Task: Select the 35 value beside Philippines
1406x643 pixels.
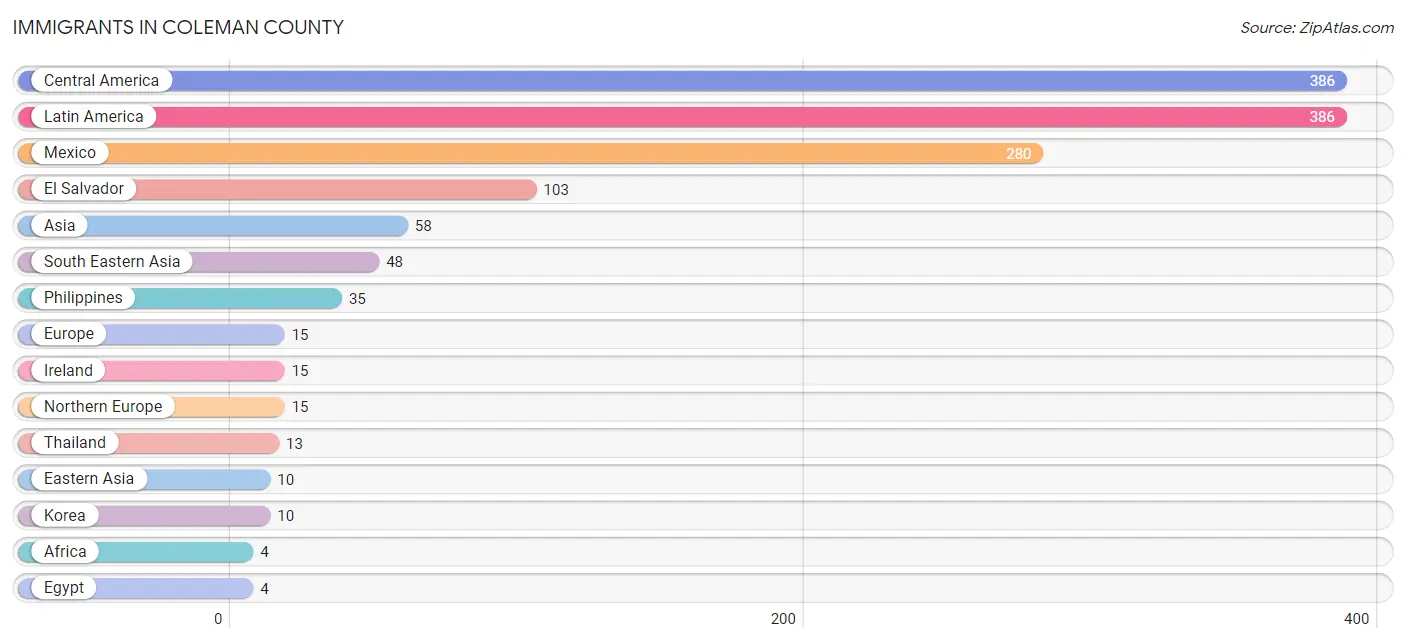Action: (357, 298)
